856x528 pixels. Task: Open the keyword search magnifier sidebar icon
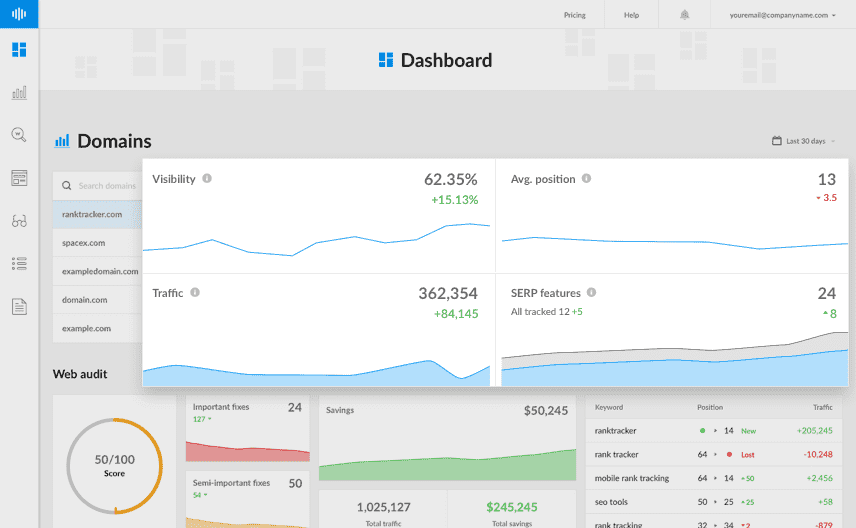point(19,135)
